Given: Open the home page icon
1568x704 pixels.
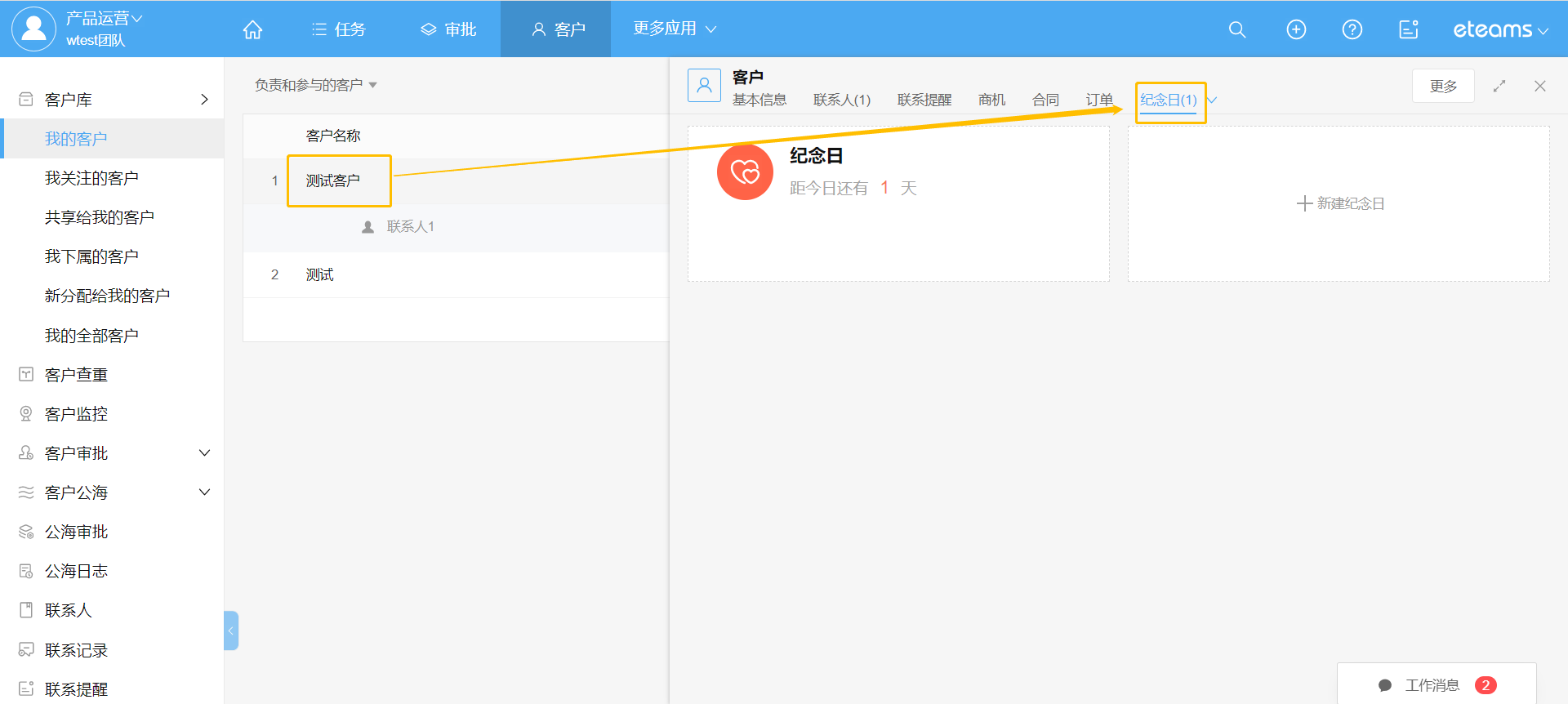Looking at the screenshot, I should point(252,29).
